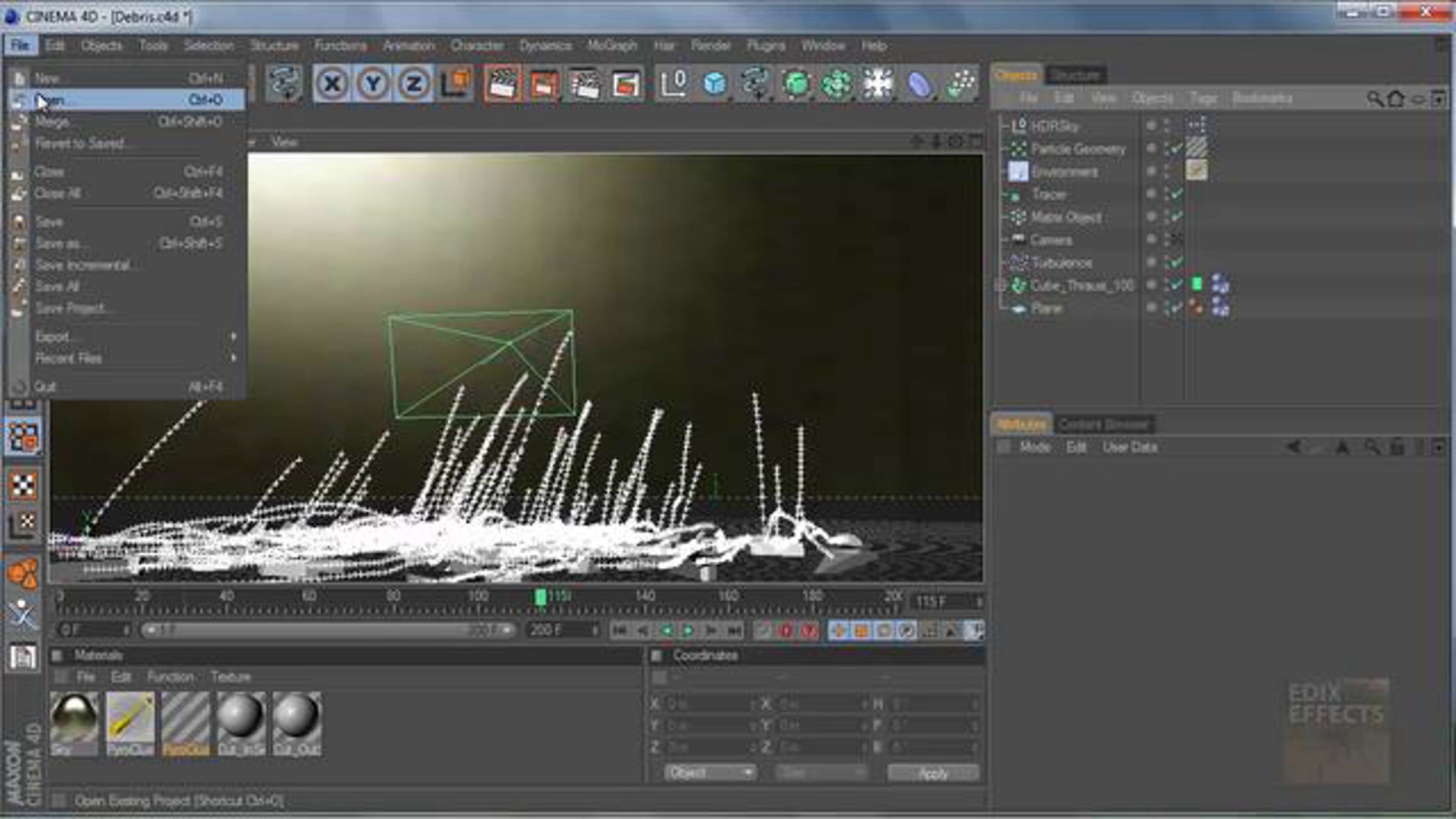Select the Sky material thumbnail
1456x819 pixels.
point(74,724)
